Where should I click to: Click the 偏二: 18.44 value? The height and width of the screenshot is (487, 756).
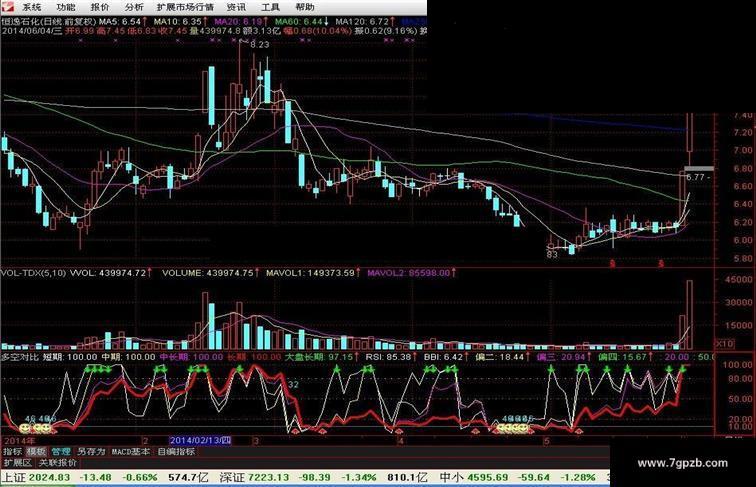pyautogui.click(x=500, y=357)
